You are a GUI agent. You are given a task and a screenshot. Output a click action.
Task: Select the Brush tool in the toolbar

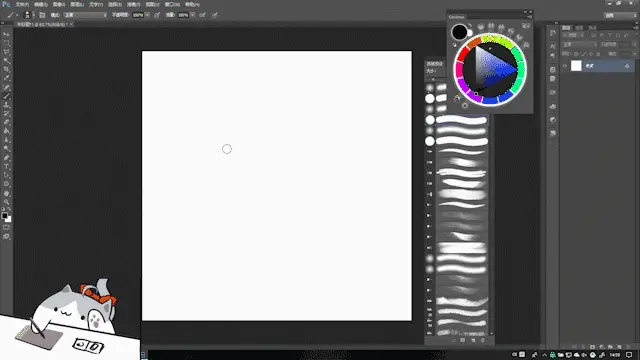click(7, 96)
